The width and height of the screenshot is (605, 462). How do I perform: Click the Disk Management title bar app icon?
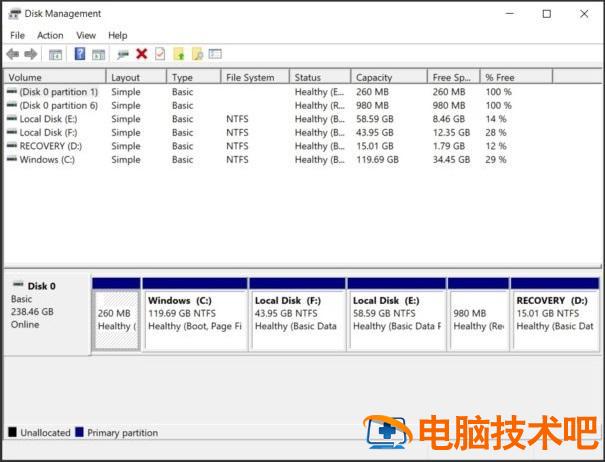(15, 14)
